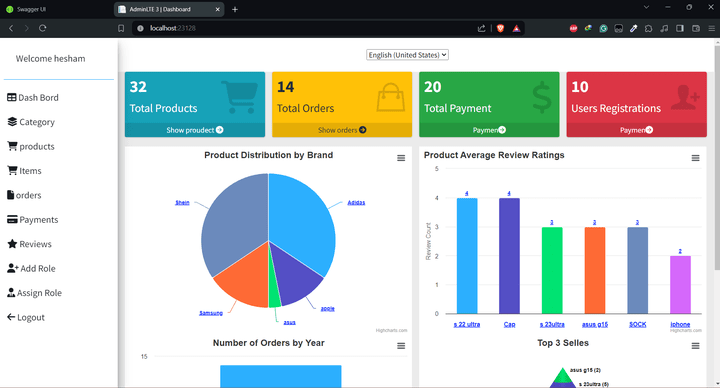Open Assign Role in the sidebar
The image size is (720, 388).
point(35,293)
